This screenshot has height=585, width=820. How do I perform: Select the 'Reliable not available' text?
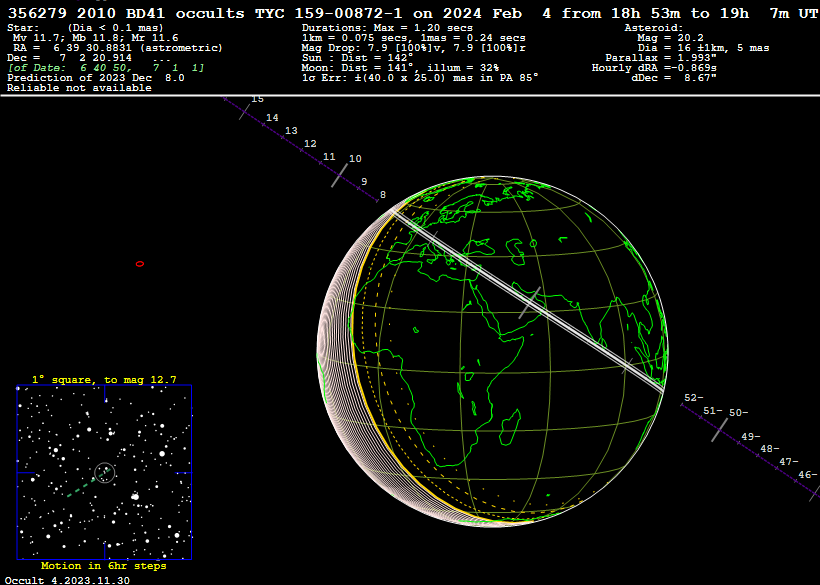click(x=79, y=88)
